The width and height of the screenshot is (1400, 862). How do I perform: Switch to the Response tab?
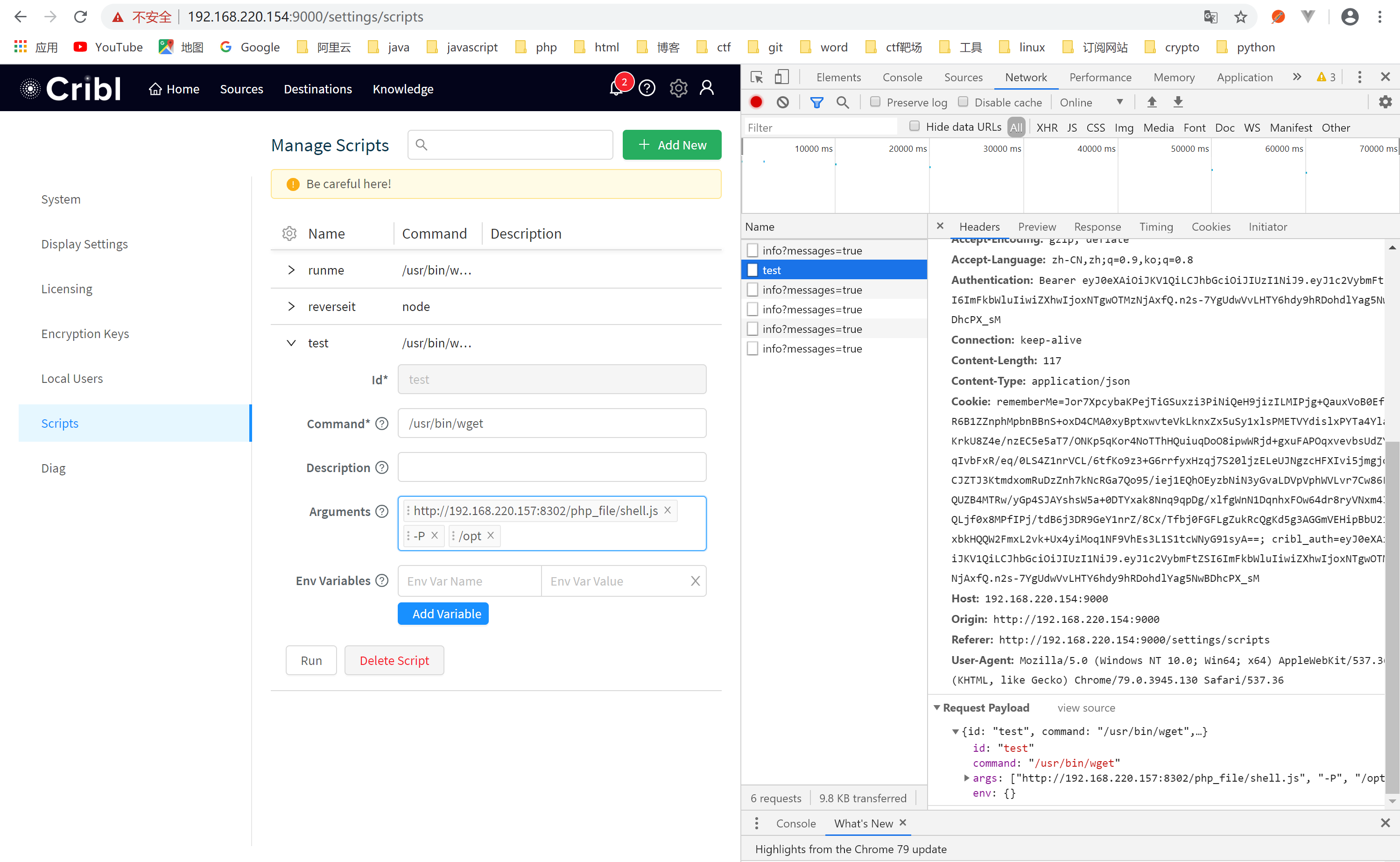coord(1097,227)
